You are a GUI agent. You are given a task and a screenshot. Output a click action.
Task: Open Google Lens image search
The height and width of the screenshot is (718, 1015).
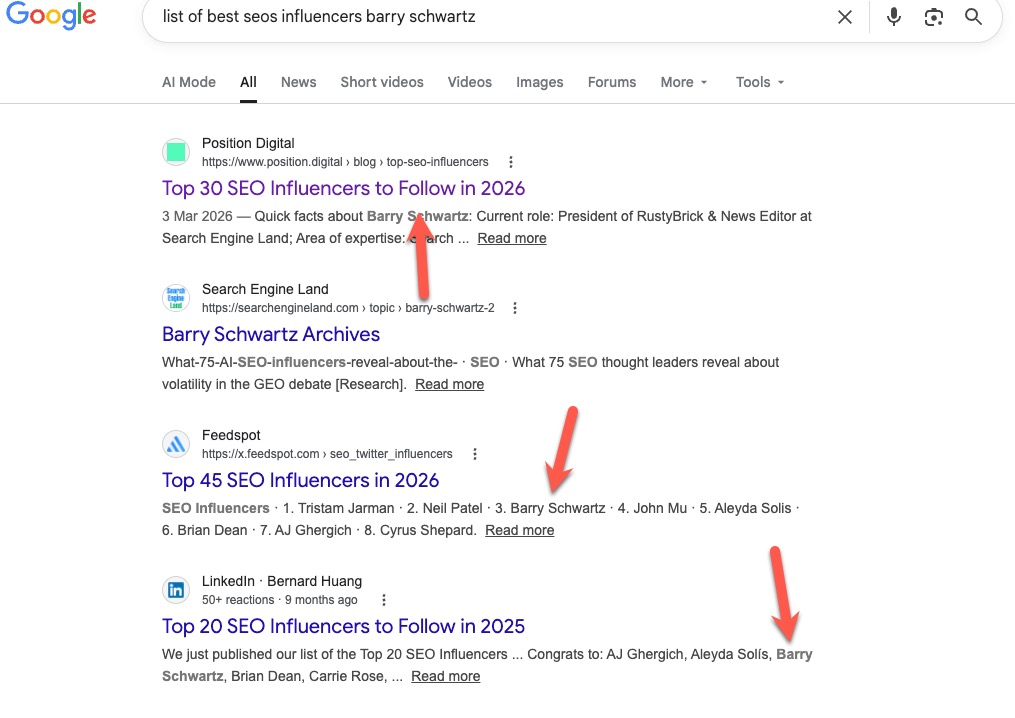click(x=933, y=17)
